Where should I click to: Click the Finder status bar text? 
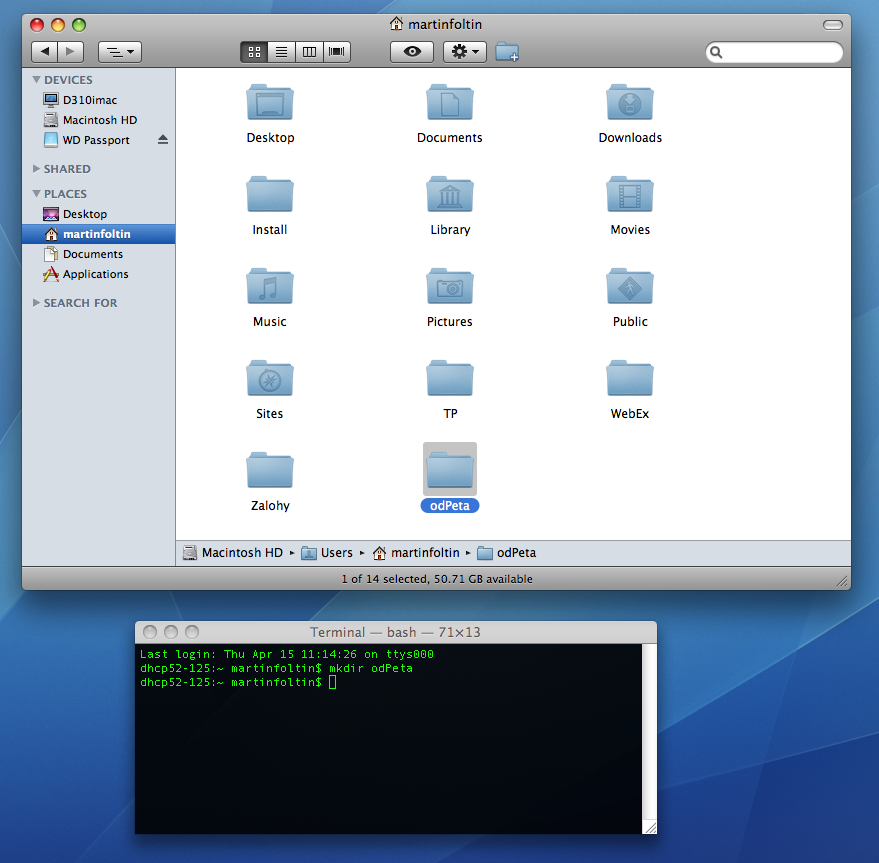click(437, 579)
